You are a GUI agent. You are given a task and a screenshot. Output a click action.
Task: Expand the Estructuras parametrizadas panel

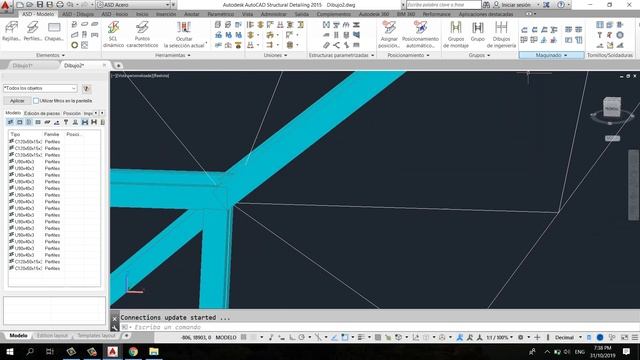[x=341, y=55]
